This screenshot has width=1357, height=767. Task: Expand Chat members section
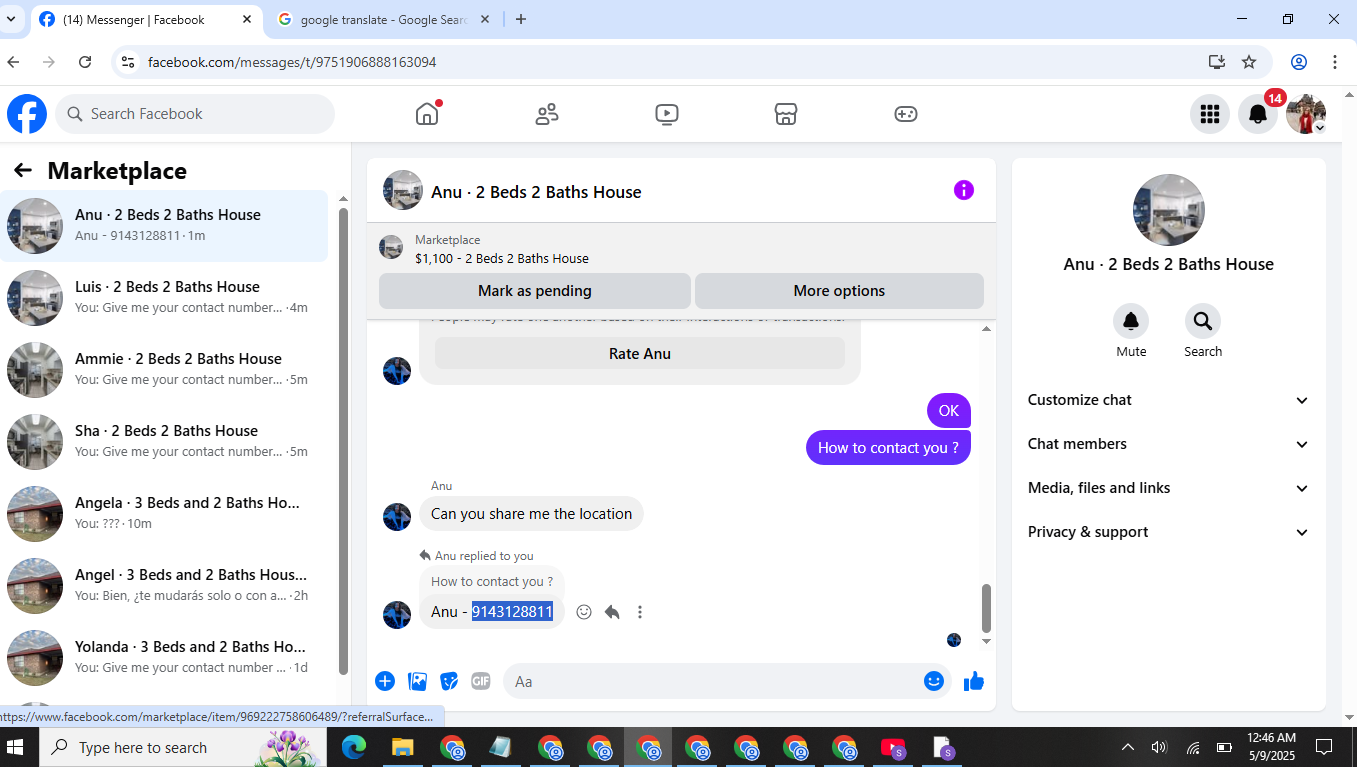tap(1169, 444)
